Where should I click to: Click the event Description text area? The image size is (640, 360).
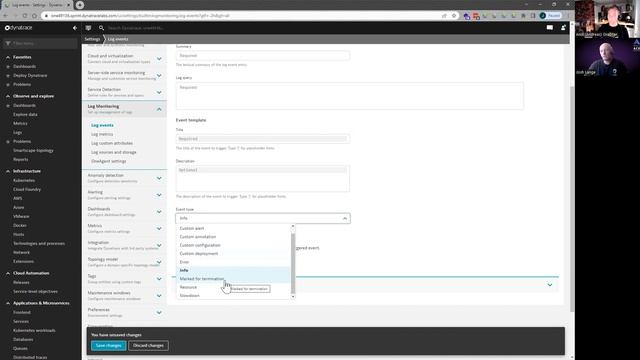tap(263, 178)
